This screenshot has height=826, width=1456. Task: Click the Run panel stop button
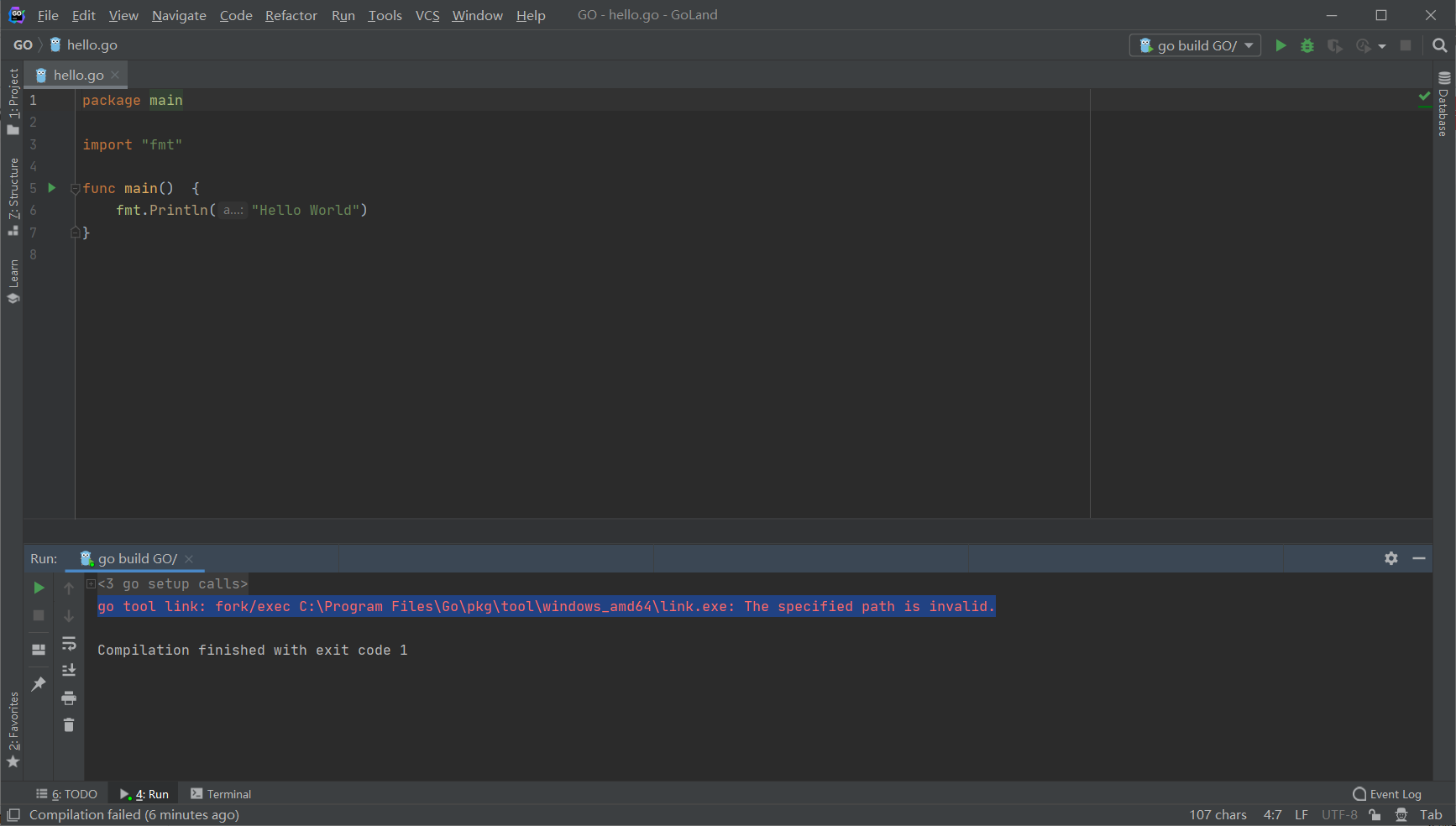(x=39, y=615)
